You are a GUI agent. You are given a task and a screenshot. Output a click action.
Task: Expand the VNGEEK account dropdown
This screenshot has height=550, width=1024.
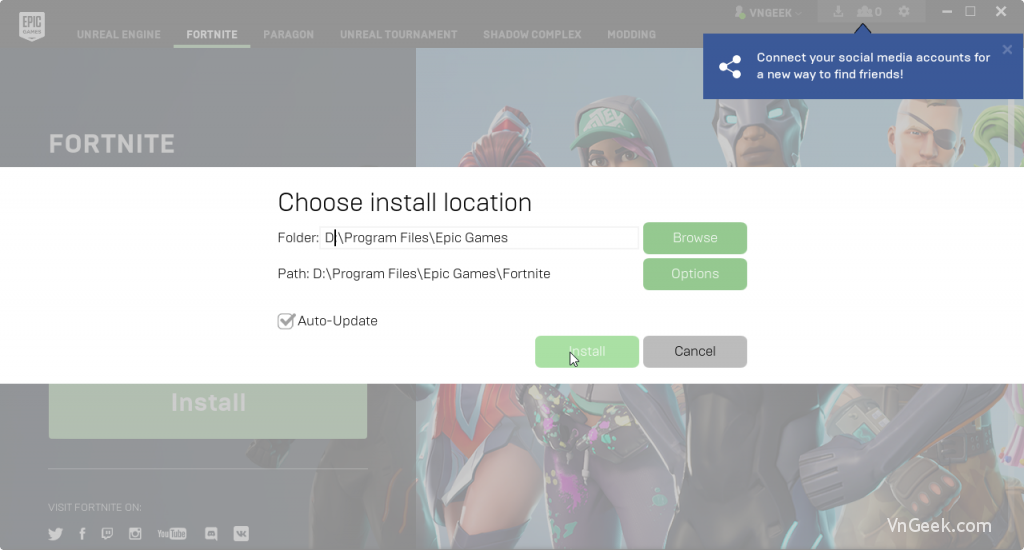tap(798, 13)
